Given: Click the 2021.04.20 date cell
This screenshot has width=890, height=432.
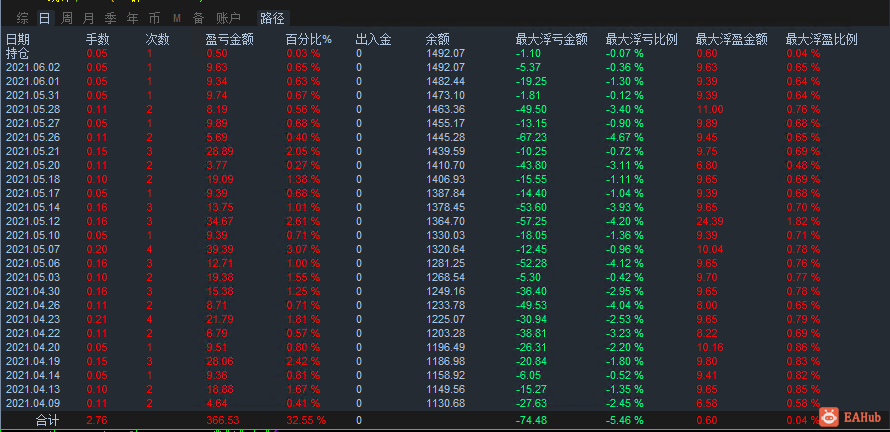Looking at the screenshot, I should click(32, 347).
